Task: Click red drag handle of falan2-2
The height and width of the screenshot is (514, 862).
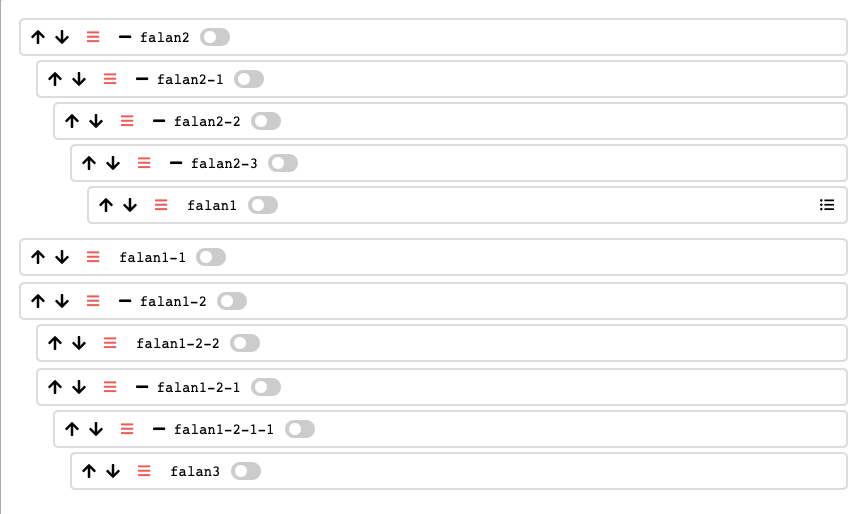Action: click(x=127, y=121)
